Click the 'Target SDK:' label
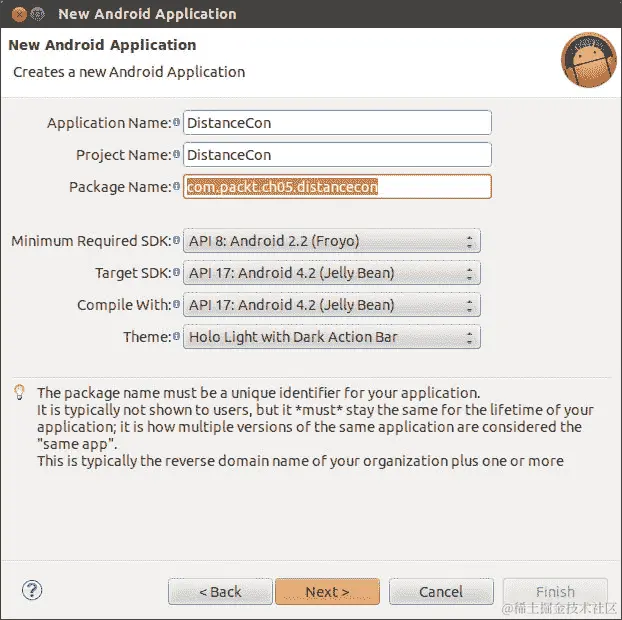The width and height of the screenshot is (622, 620). pyautogui.click(x=133, y=273)
